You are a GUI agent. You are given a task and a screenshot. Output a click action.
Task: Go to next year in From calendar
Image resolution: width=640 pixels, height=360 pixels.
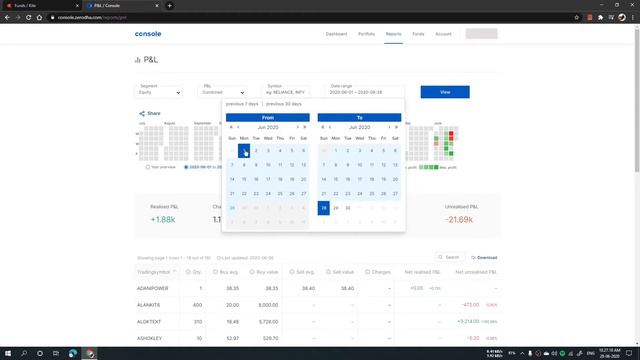click(x=304, y=127)
